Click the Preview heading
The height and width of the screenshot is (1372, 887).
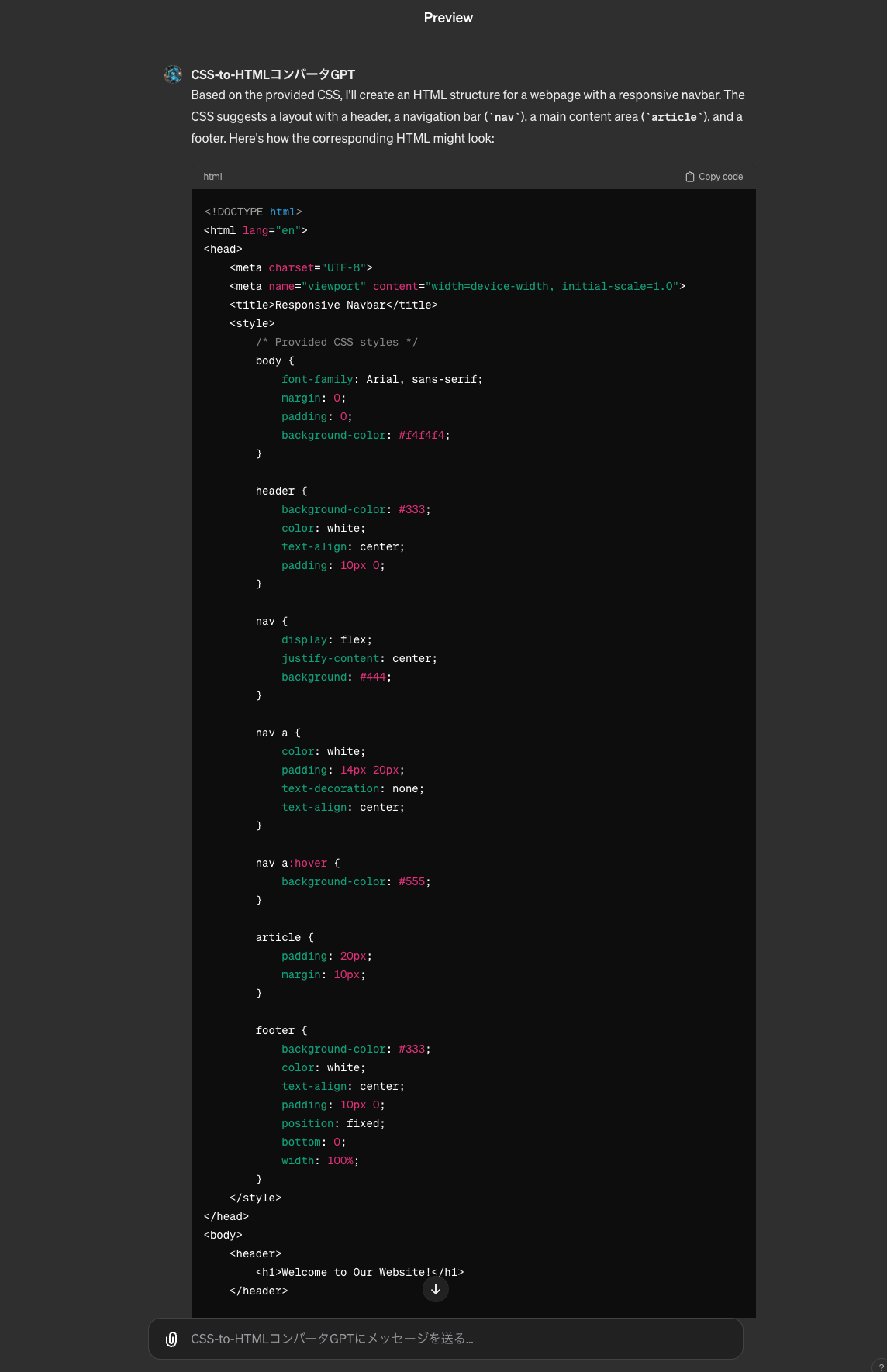point(448,18)
